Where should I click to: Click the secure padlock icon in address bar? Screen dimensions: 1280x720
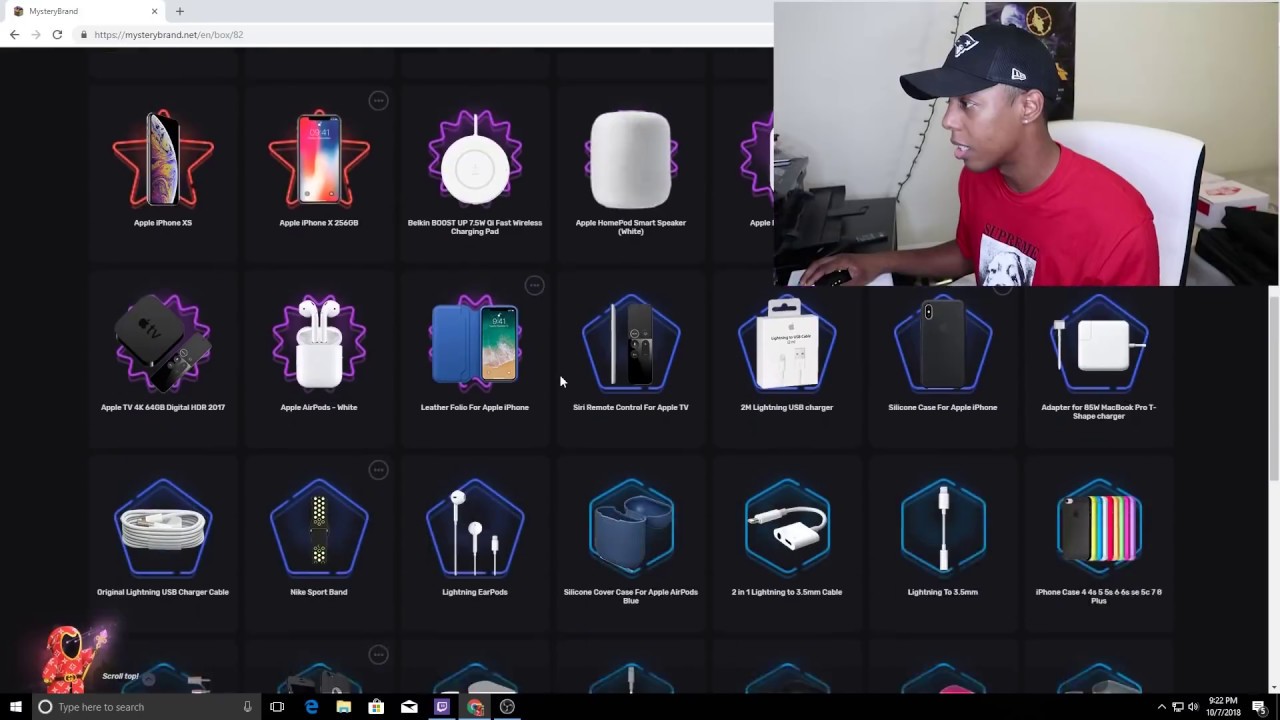click(x=84, y=34)
